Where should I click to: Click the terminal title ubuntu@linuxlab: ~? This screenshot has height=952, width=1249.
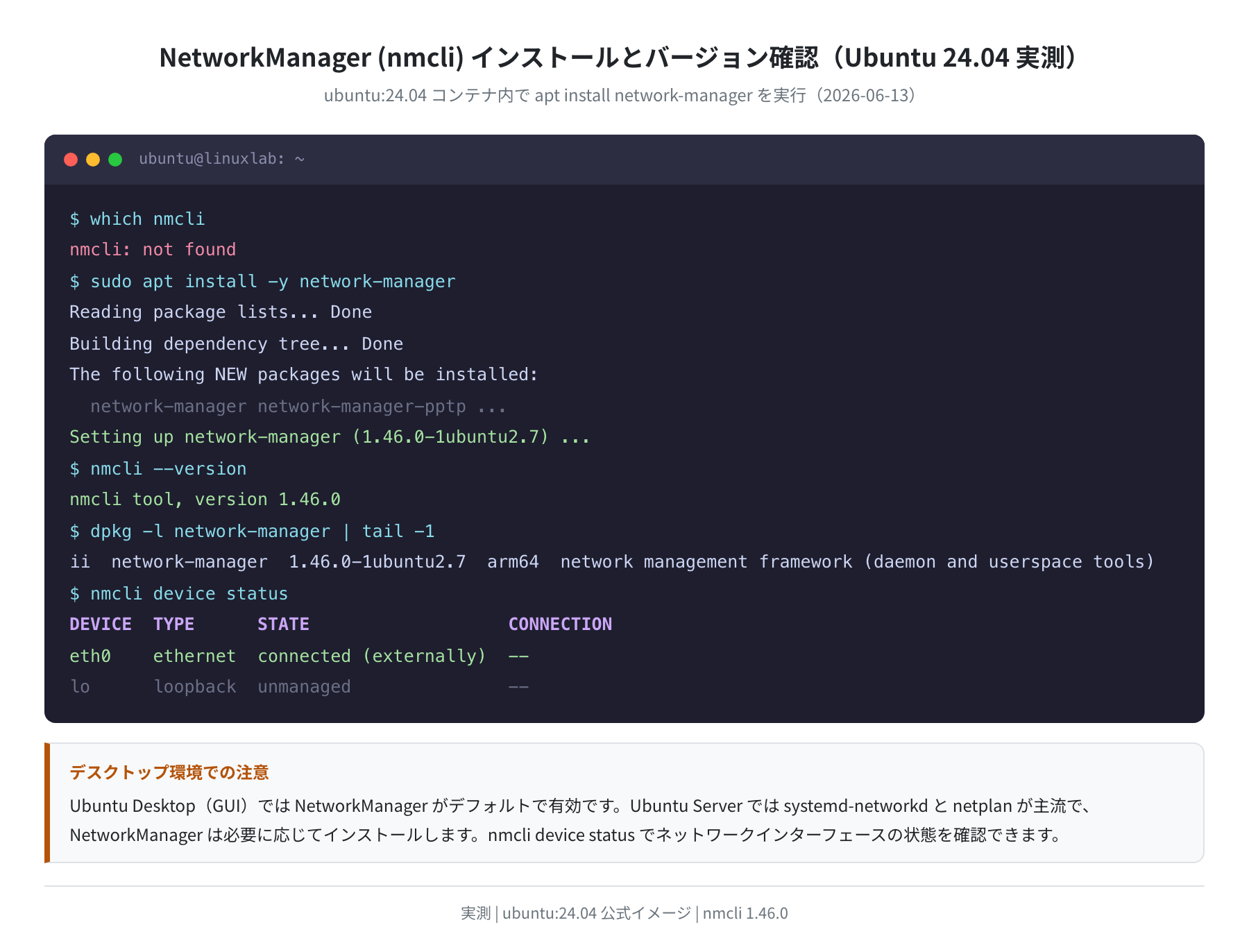coord(222,159)
